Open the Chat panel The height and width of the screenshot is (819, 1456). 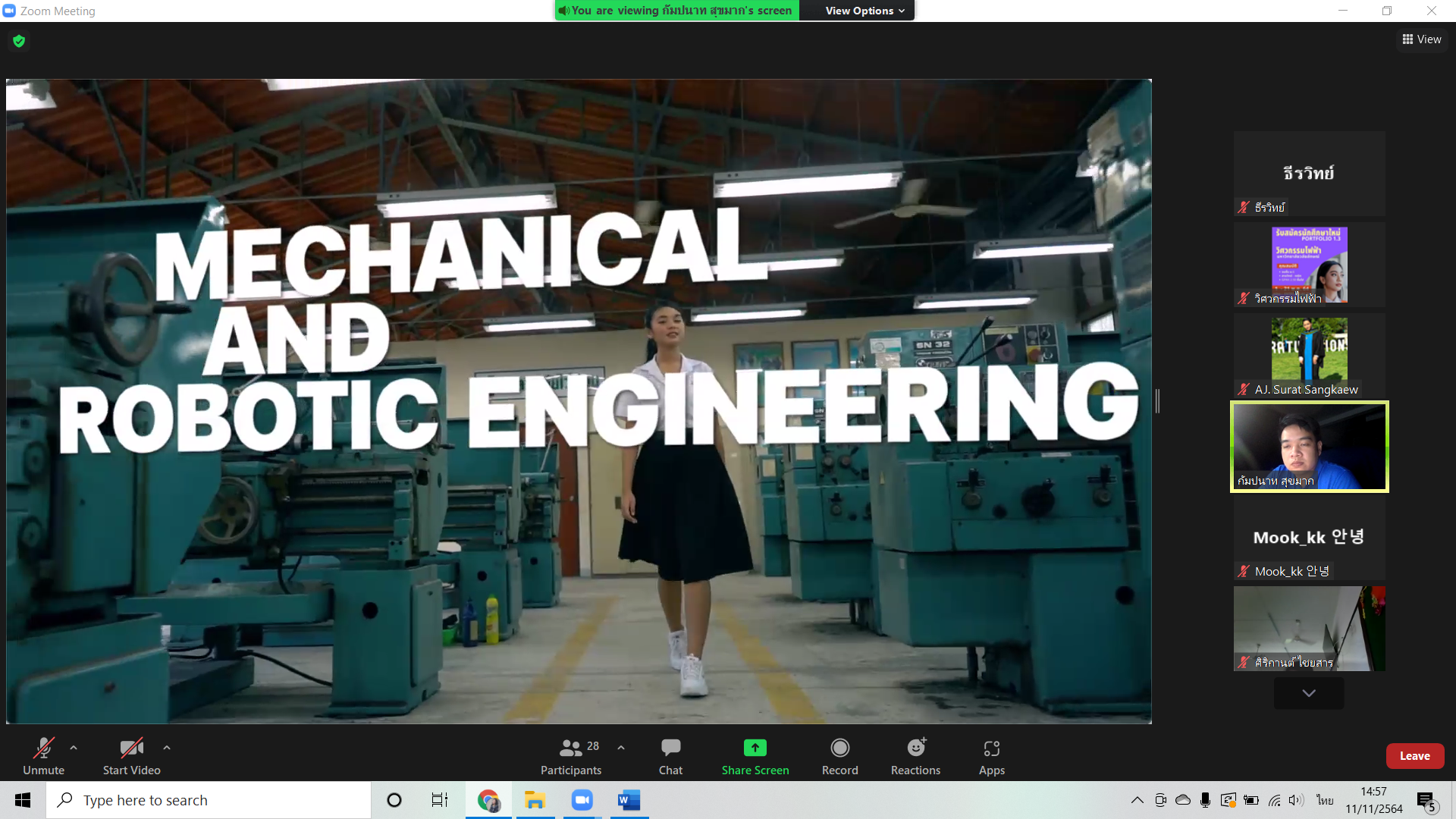[x=670, y=756]
